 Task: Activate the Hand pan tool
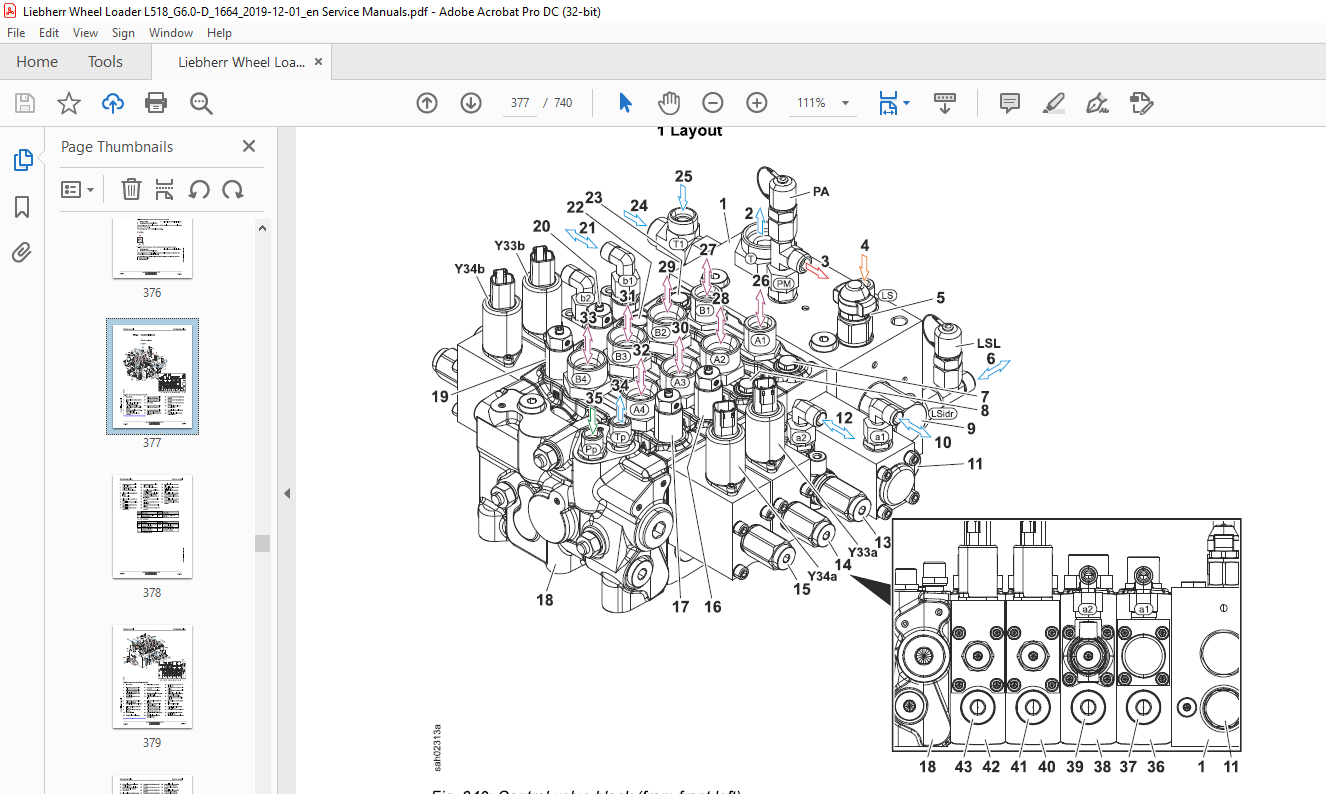[669, 103]
